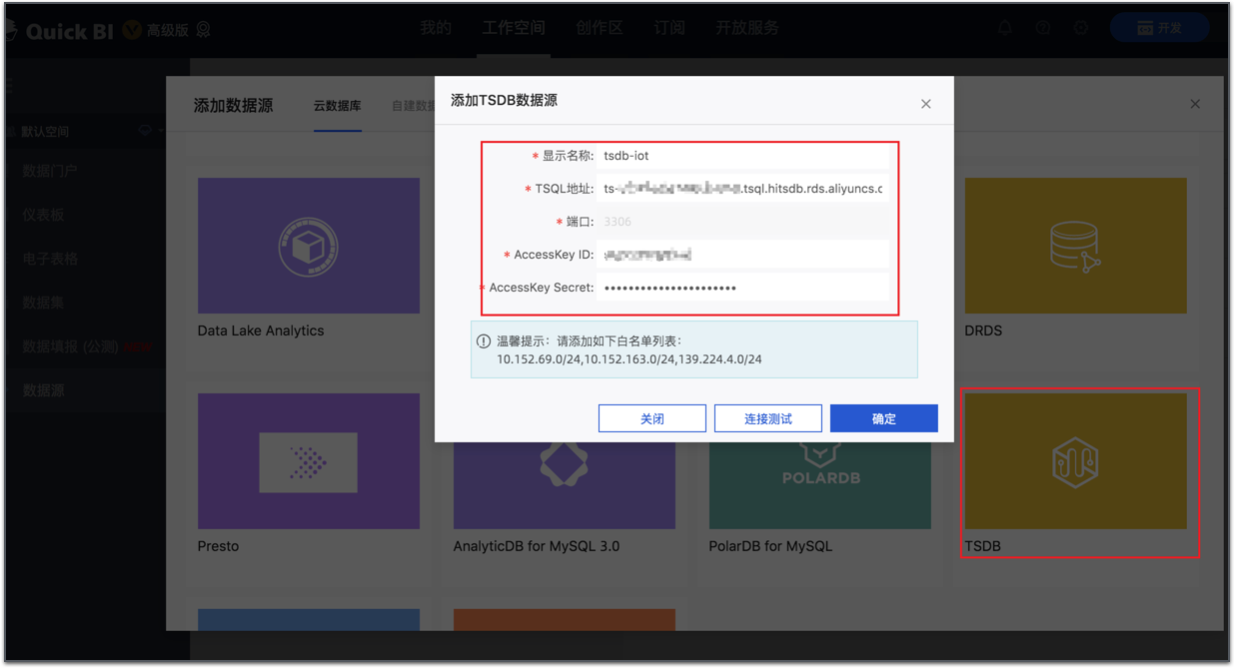Edit the TSQL地址 field
1234x668 pixels.
[x=743, y=188]
